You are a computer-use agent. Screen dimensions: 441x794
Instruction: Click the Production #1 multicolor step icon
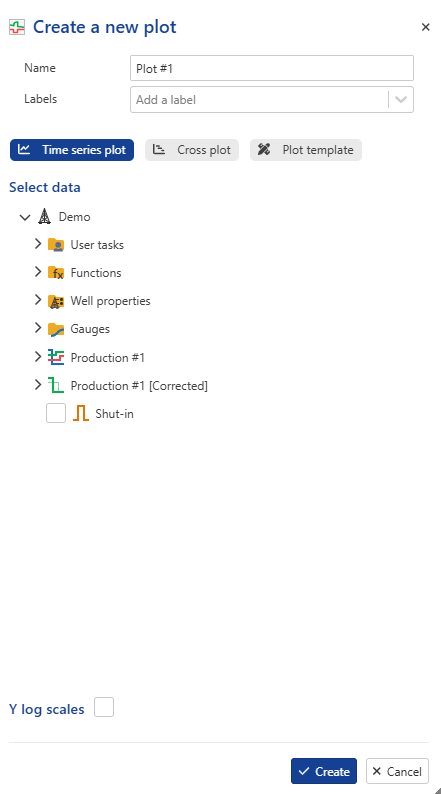click(x=56, y=358)
